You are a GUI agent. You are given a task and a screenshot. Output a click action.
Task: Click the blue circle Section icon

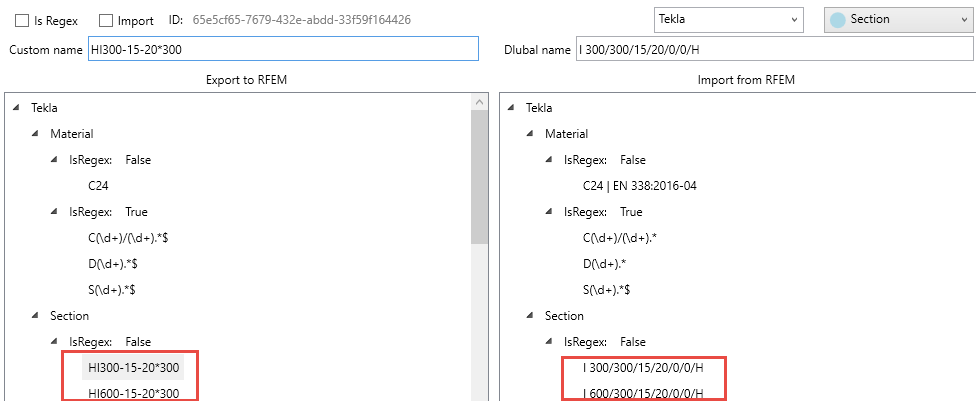click(838, 19)
